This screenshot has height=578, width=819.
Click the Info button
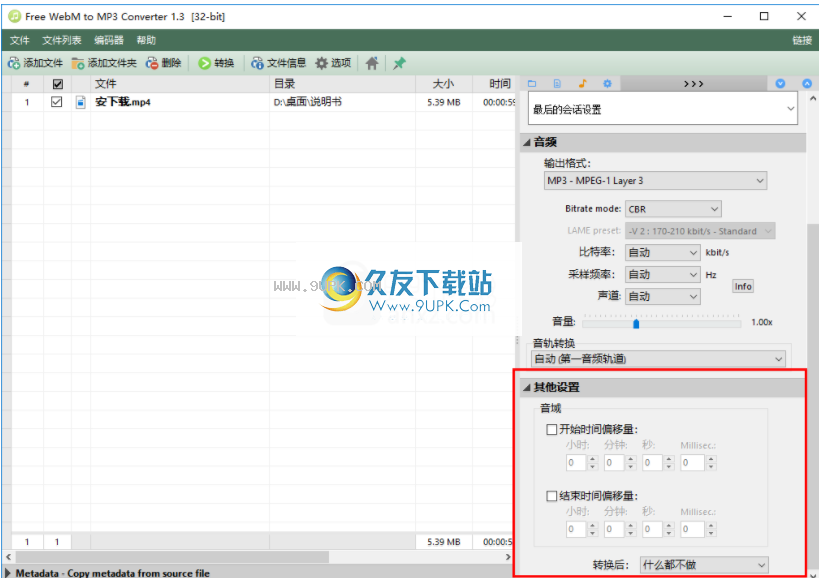click(743, 286)
